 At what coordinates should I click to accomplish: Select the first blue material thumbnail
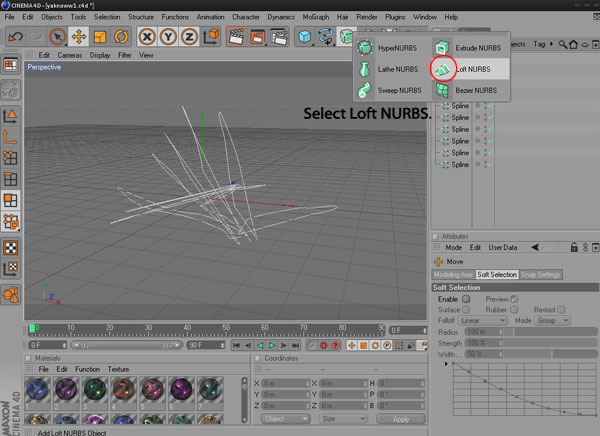tap(37, 389)
